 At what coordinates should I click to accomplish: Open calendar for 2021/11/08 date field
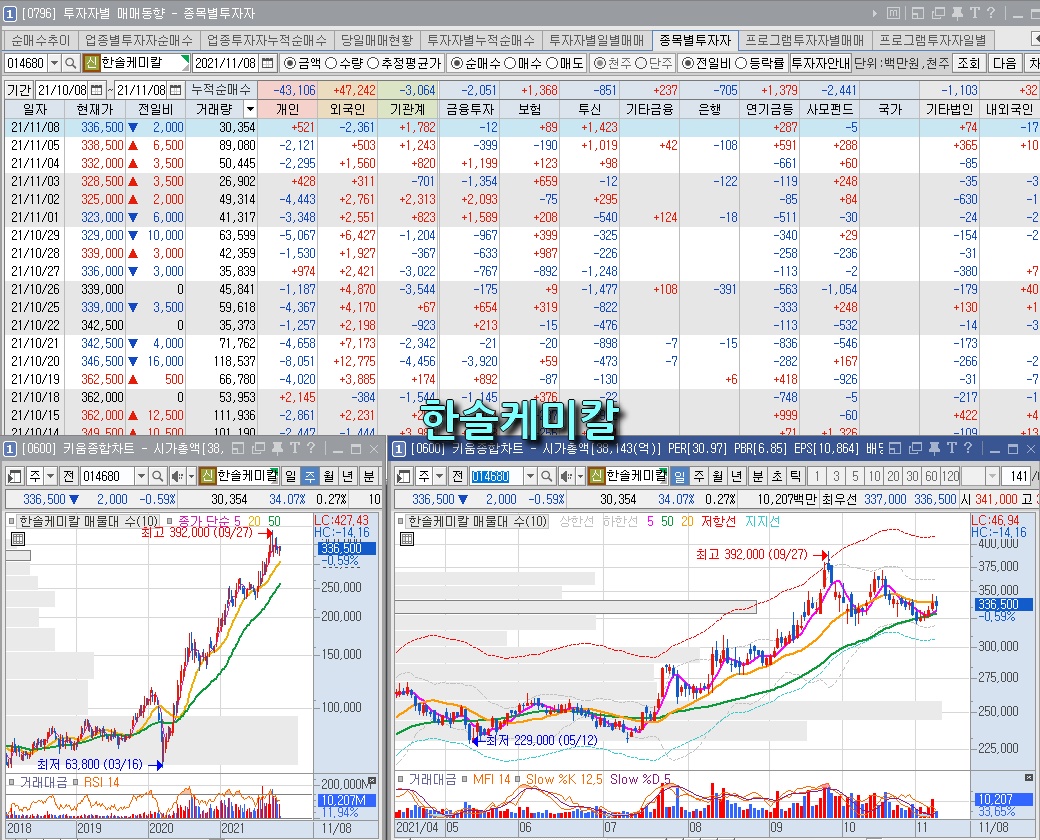268,64
